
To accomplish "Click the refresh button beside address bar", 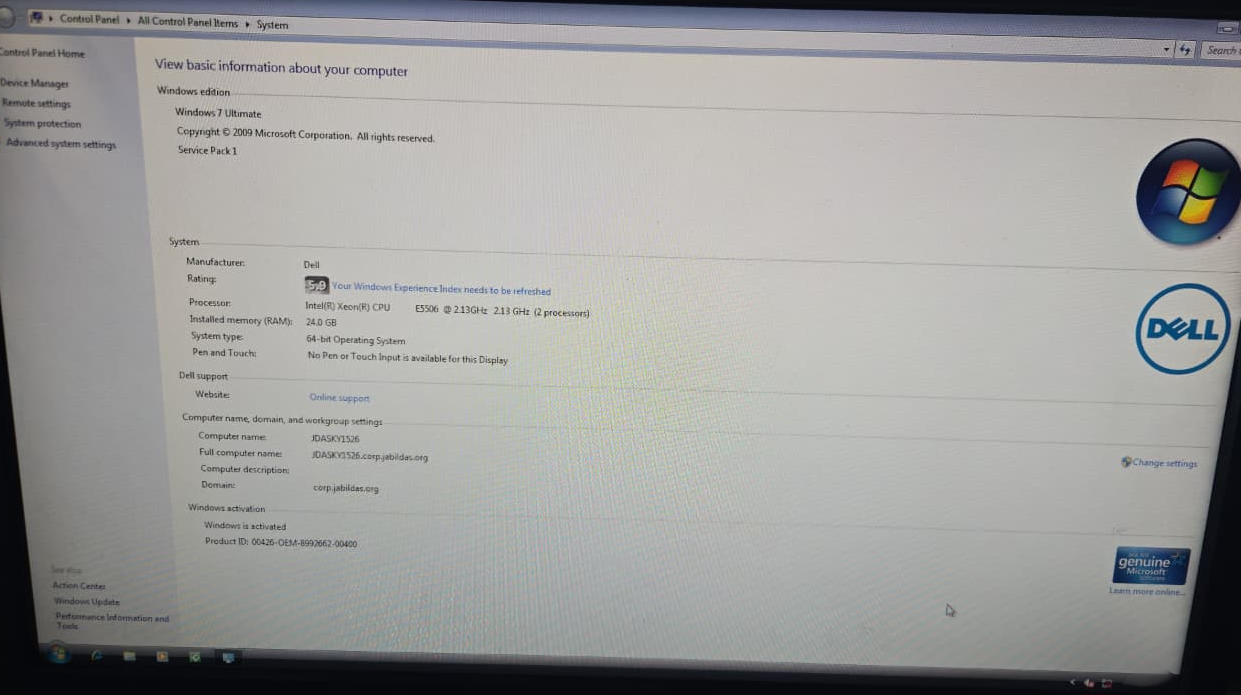I will pos(1186,49).
